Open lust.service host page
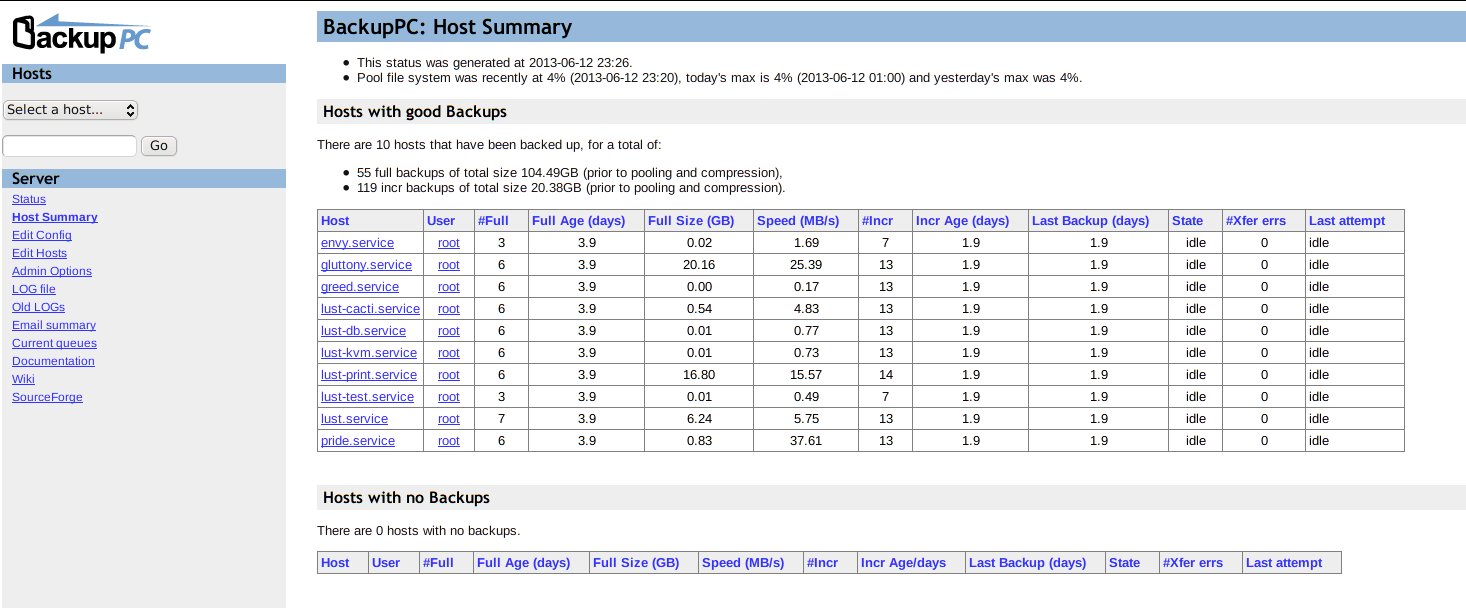The height and width of the screenshot is (608, 1466). pos(354,419)
